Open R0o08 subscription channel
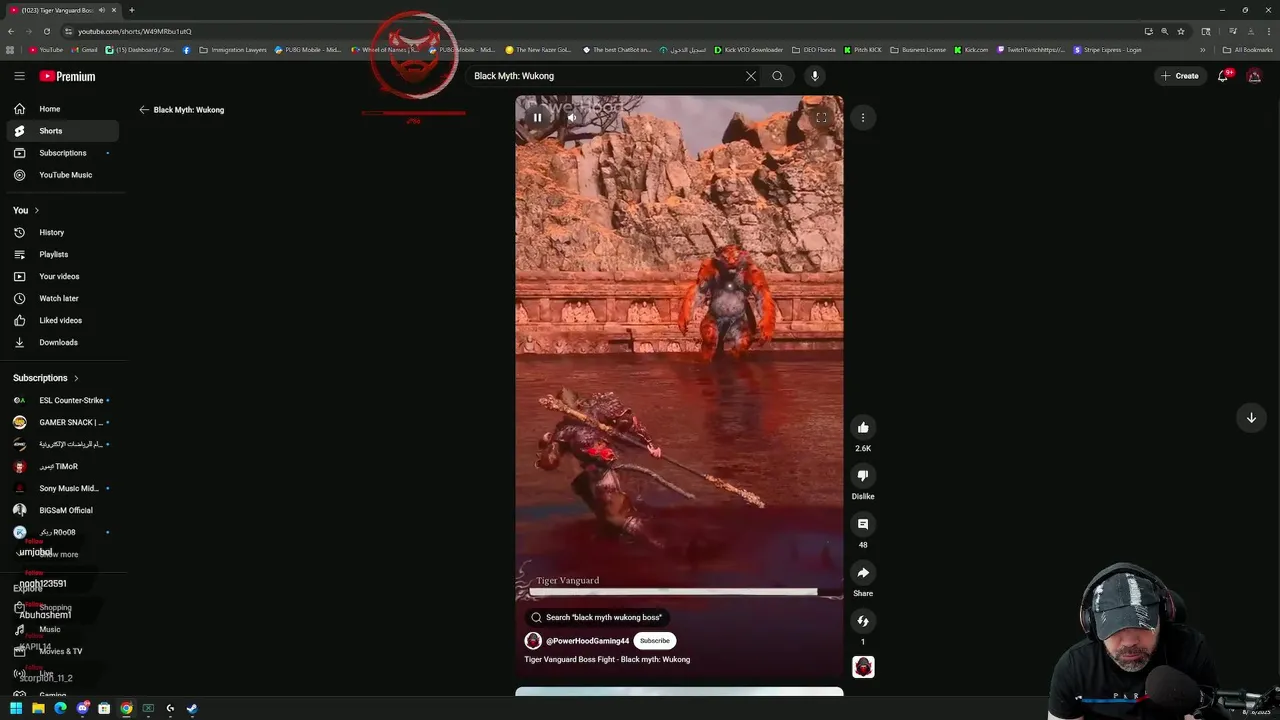The height and width of the screenshot is (720, 1280). tap(62, 533)
